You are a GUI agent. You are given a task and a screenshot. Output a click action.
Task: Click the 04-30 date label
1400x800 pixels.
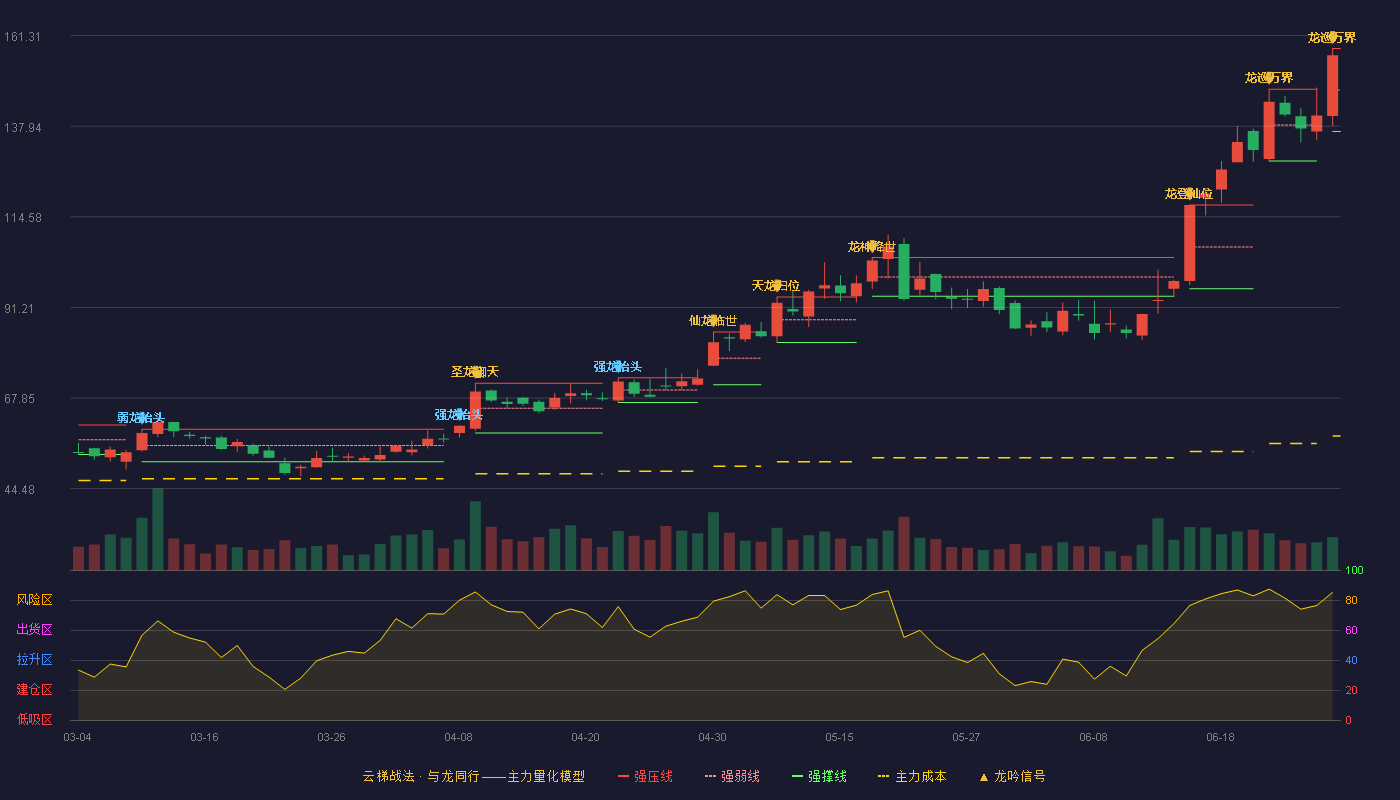(712, 737)
